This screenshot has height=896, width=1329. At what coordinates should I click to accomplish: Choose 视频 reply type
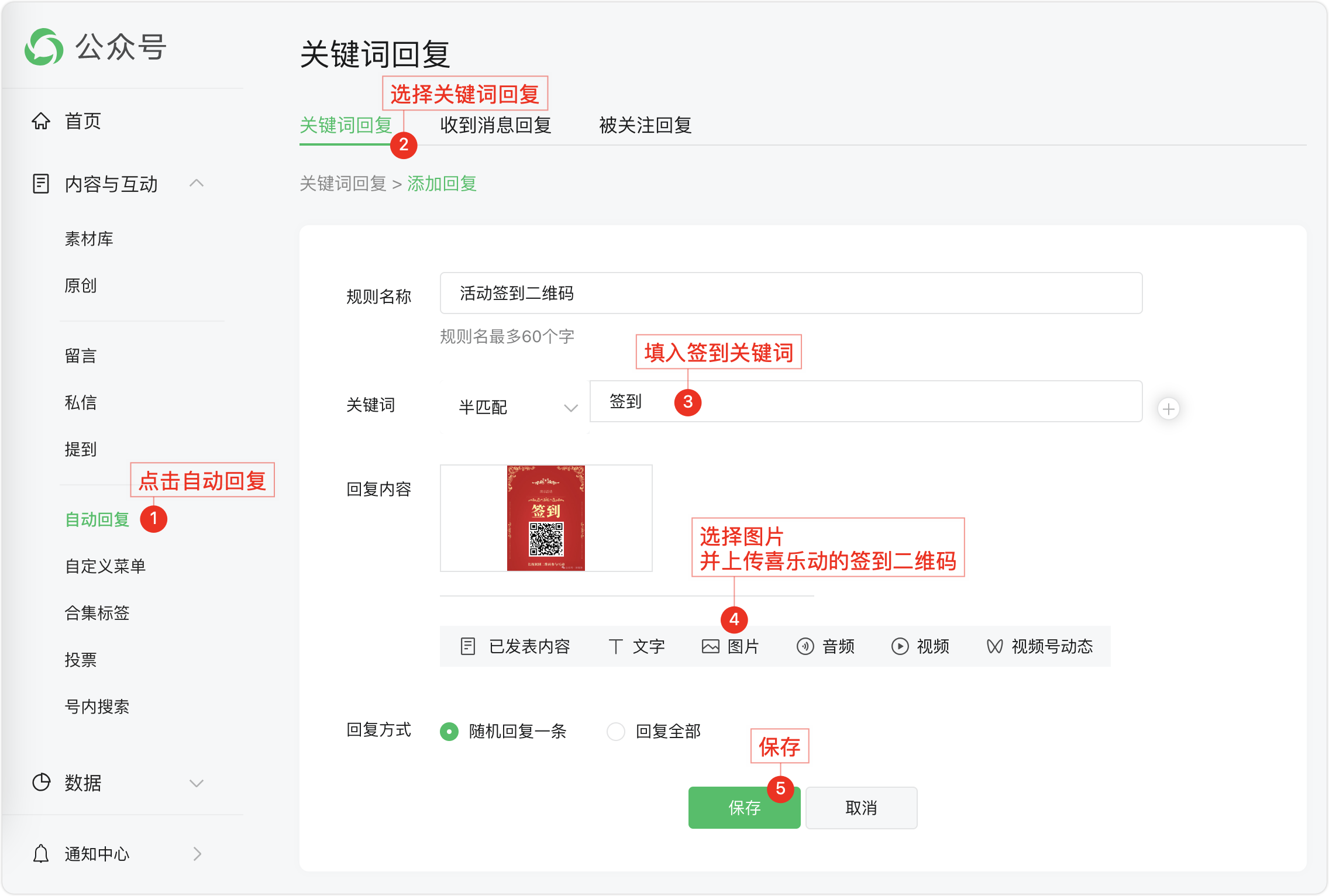[x=920, y=646]
